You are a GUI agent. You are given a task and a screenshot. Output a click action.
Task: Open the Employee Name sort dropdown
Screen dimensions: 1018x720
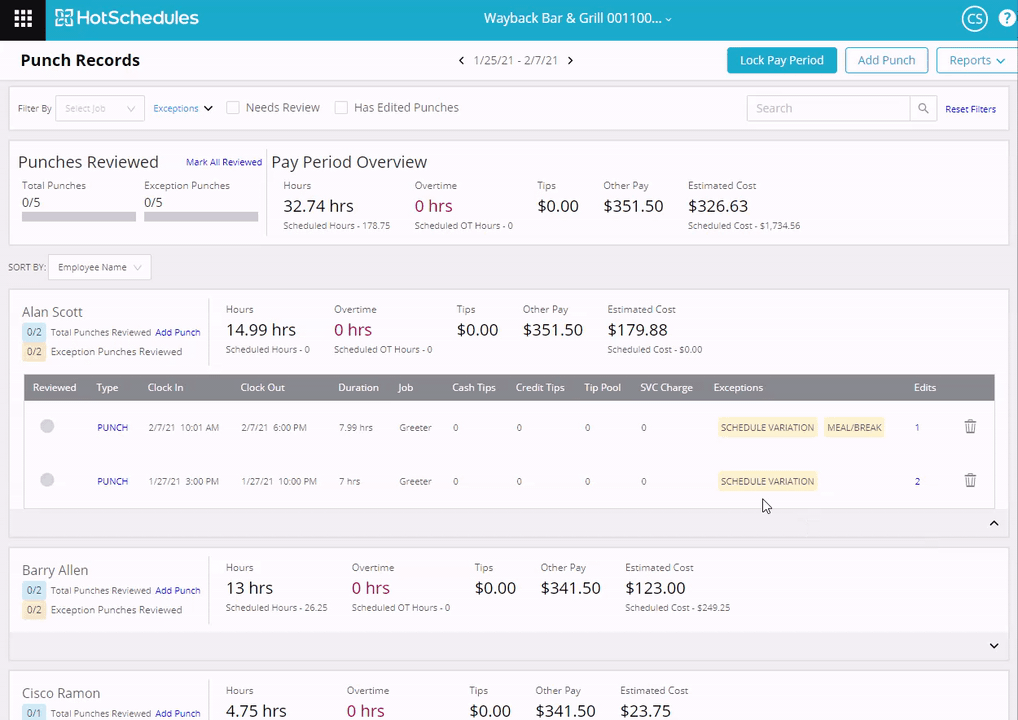click(99, 267)
